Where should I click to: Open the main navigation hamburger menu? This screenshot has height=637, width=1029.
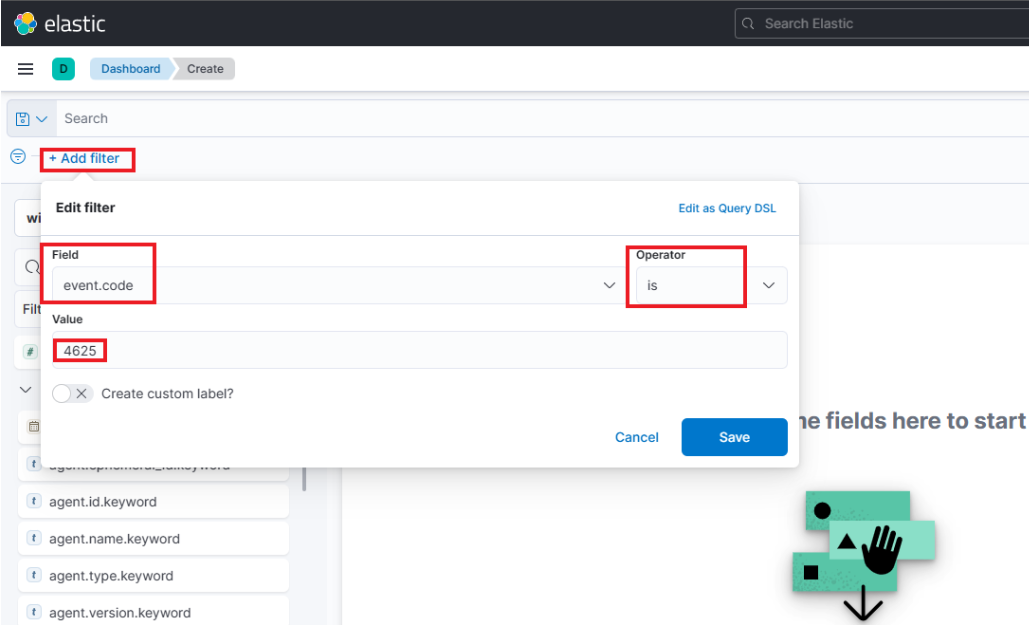click(x=25, y=68)
